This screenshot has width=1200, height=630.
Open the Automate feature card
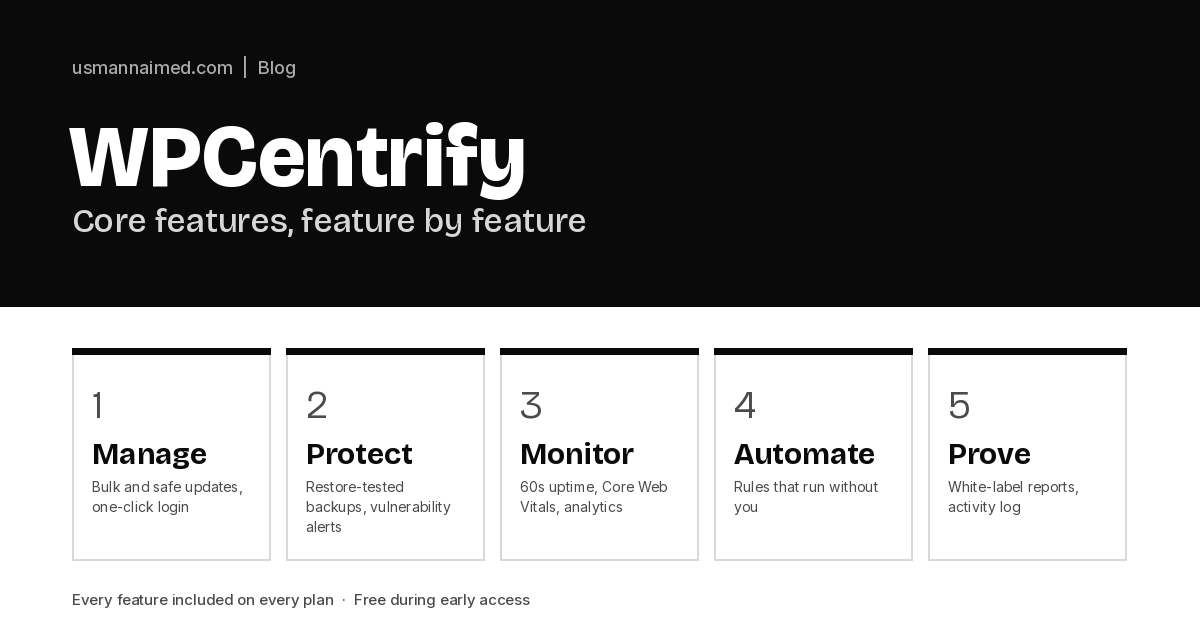(x=813, y=454)
